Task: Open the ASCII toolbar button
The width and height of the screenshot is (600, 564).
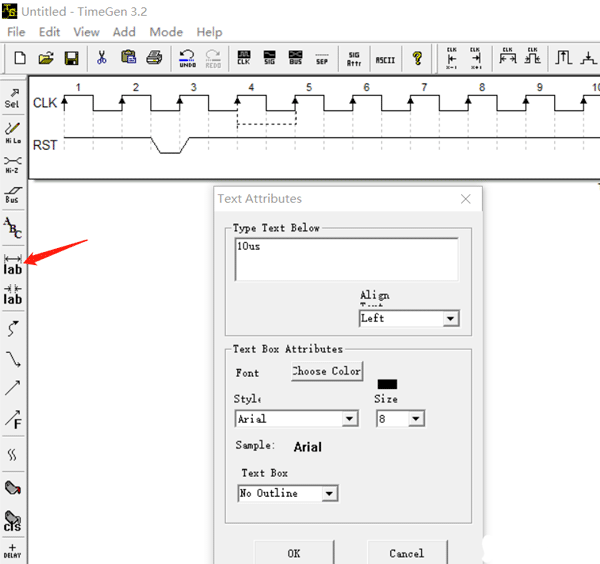Action: click(x=385, y=59)
